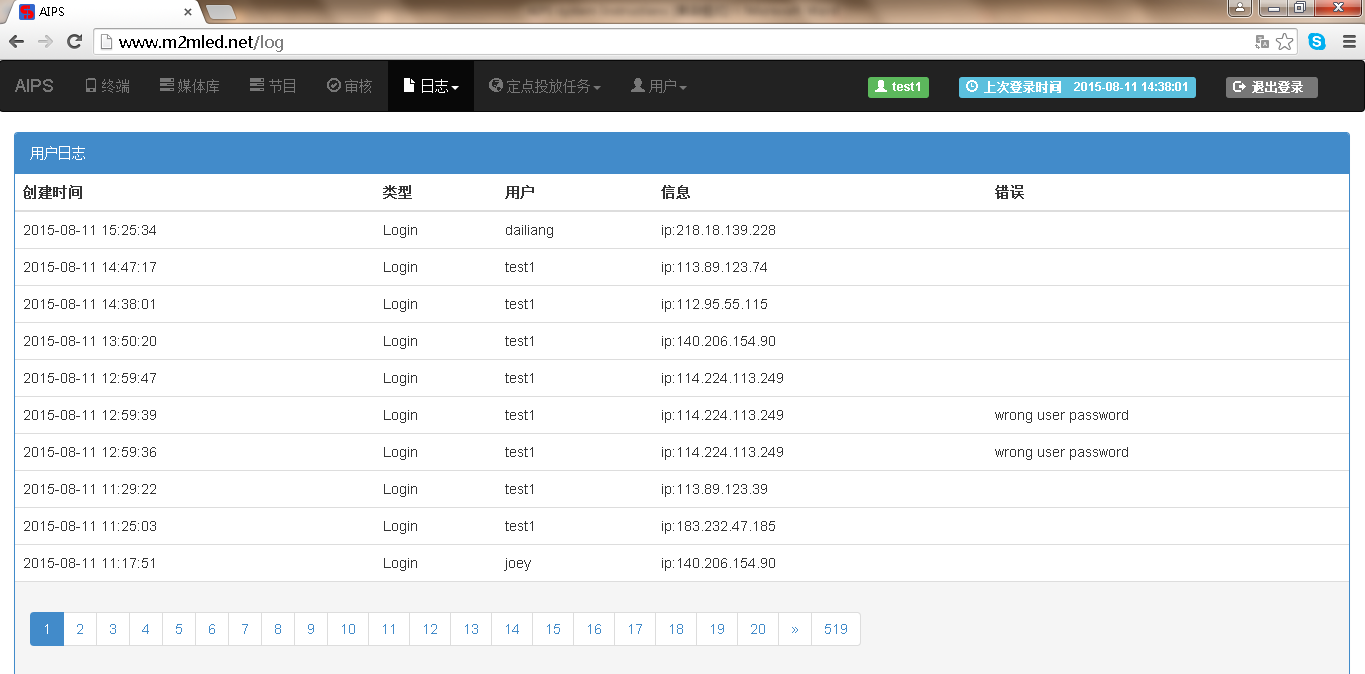Reload the page with the refresh icon
Viewport: 1365px width, 674px height.
point(74,42)
